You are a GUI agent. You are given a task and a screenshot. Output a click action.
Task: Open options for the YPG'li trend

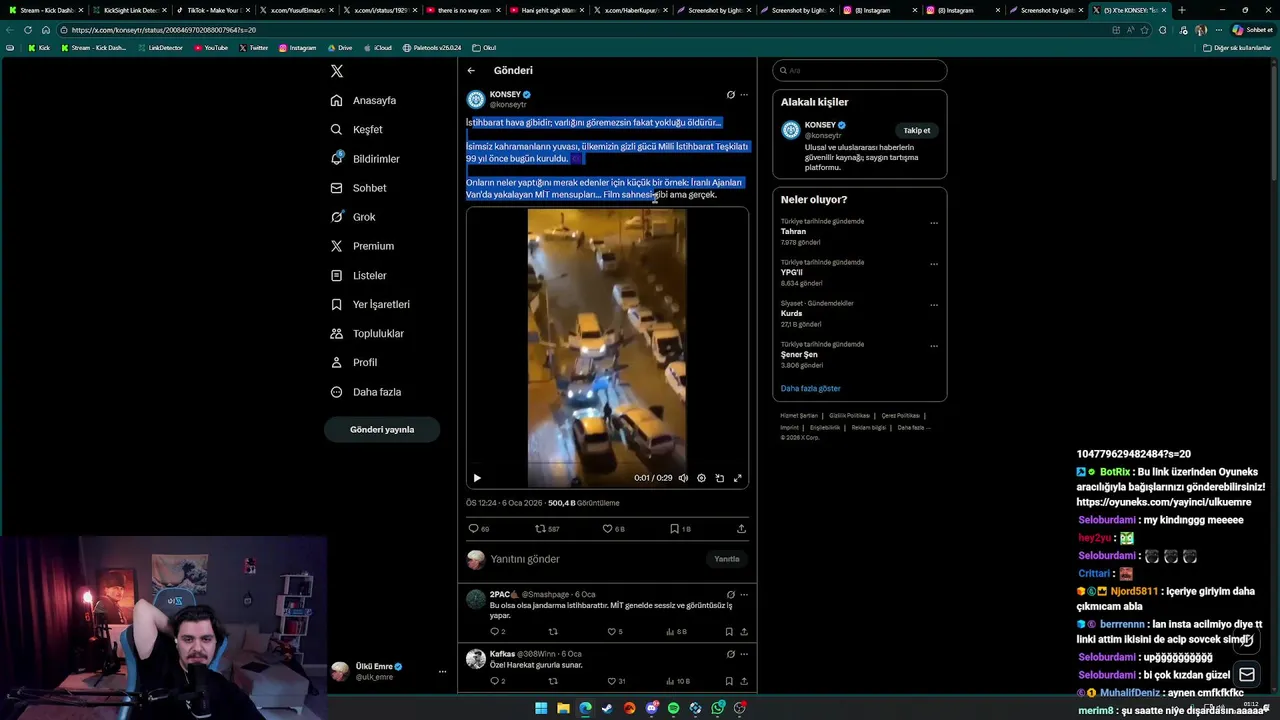click(x=934, y=264)
